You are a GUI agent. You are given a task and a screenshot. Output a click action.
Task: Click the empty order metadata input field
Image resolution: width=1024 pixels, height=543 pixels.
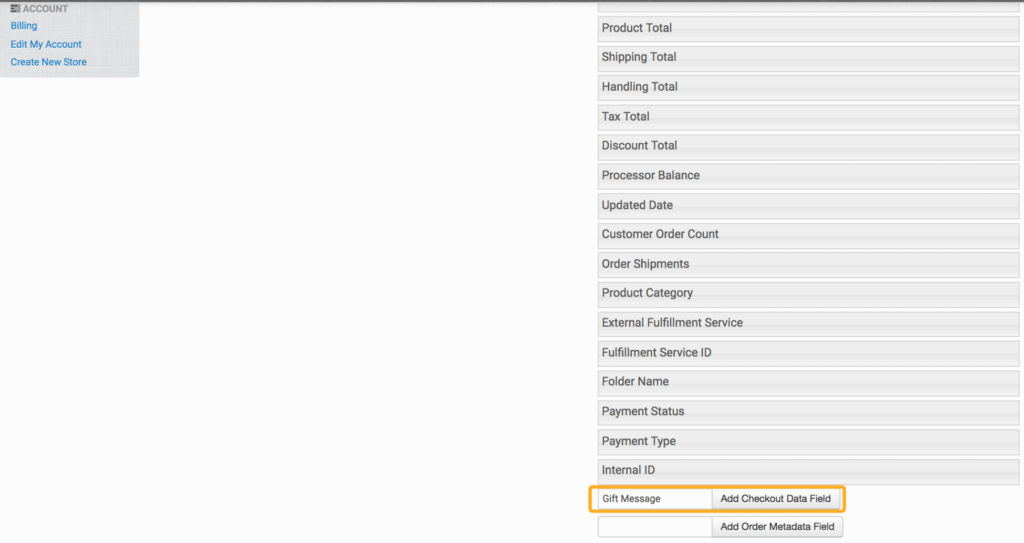(x=654, y=527)
